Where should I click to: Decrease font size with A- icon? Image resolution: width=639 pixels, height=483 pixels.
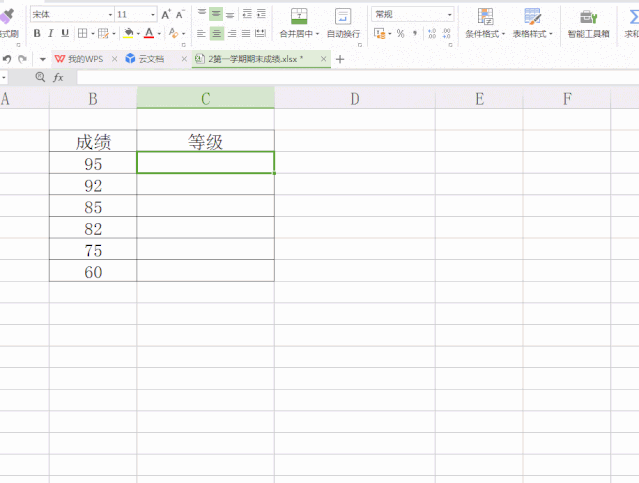tap(180, 15)
